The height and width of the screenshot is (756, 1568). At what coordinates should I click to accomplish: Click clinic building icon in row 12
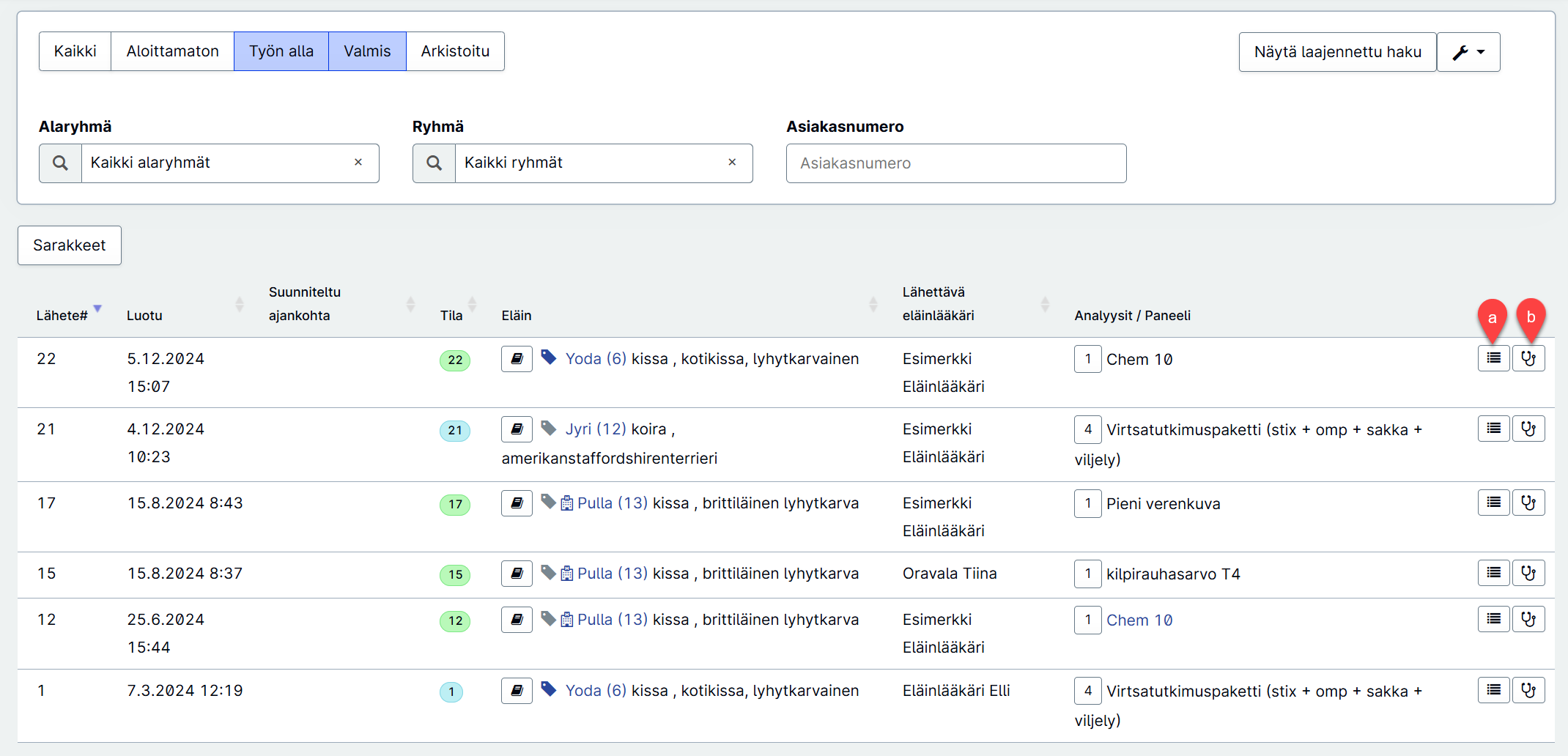tap(567, 620)
